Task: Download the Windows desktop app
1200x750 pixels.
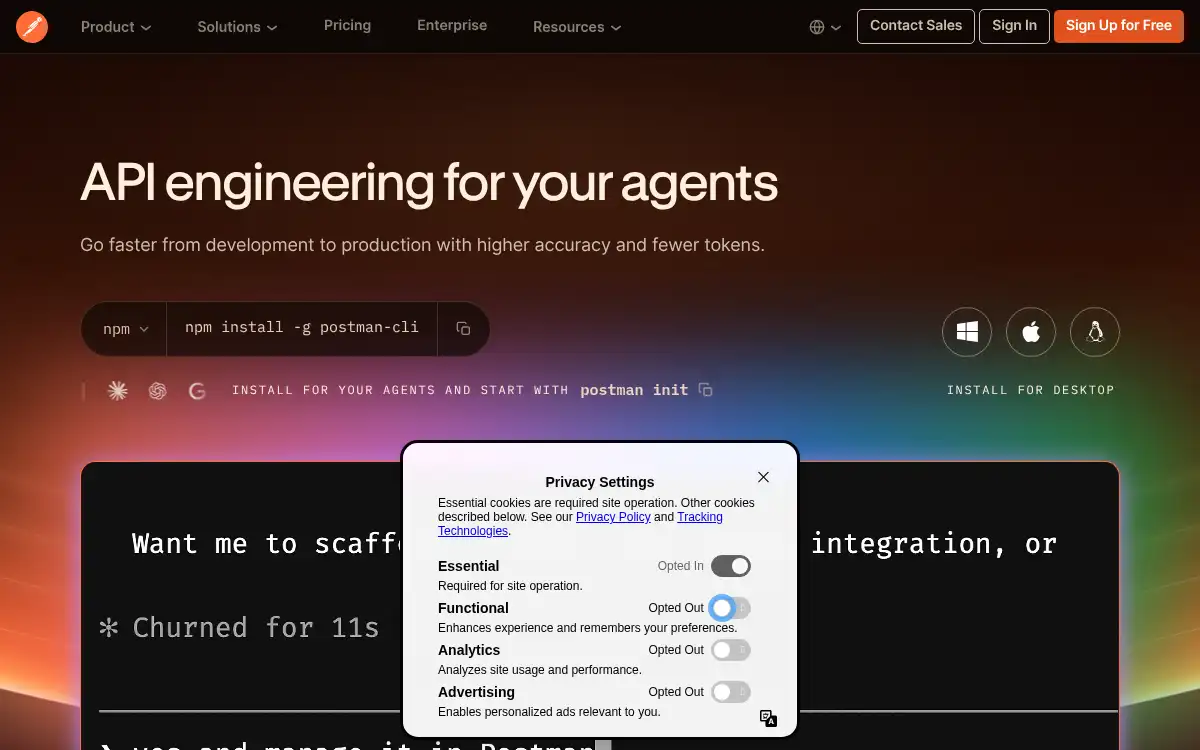Action: pos(967,332)
